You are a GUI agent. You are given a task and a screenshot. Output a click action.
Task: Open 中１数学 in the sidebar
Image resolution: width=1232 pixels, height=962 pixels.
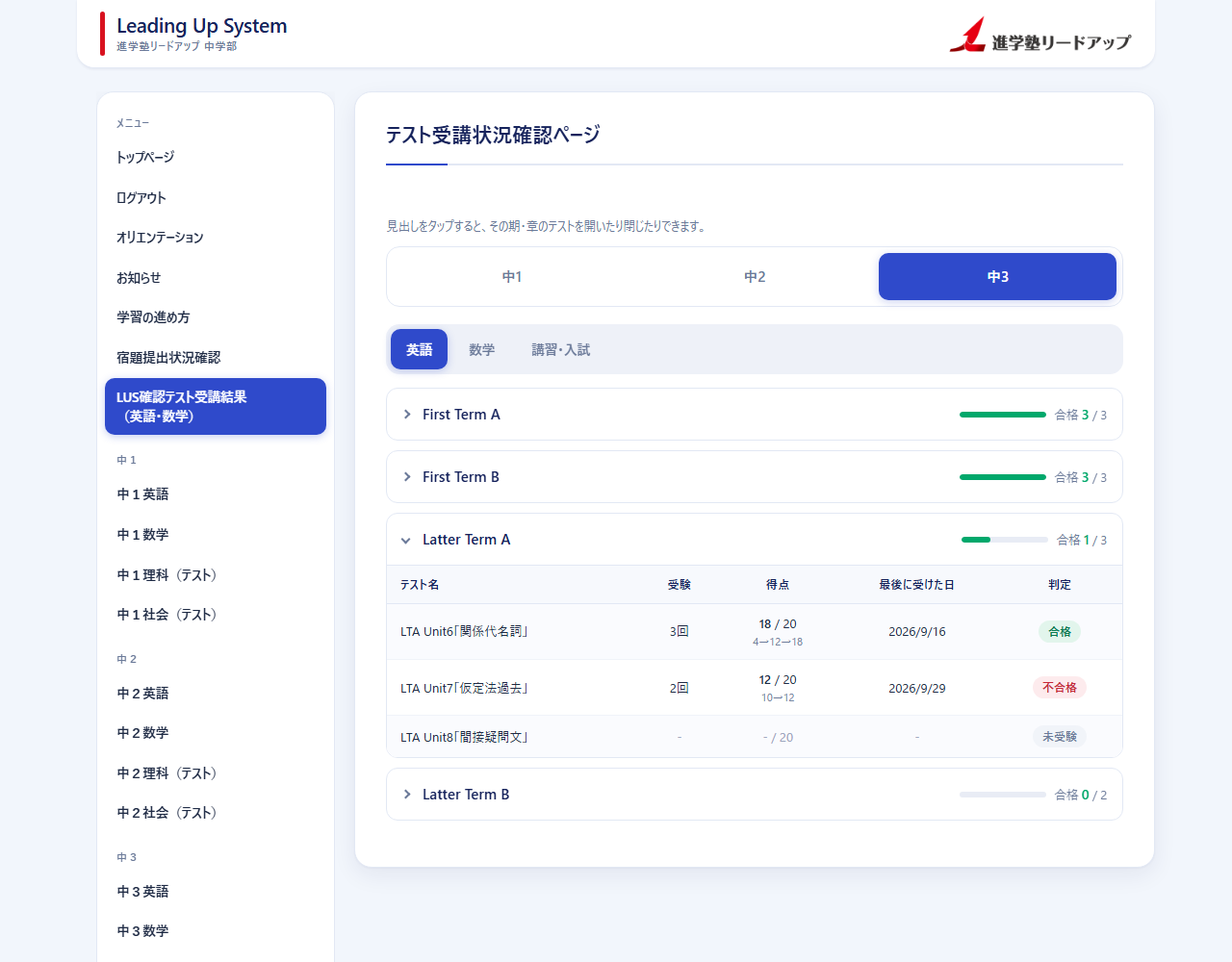(216, 534)
